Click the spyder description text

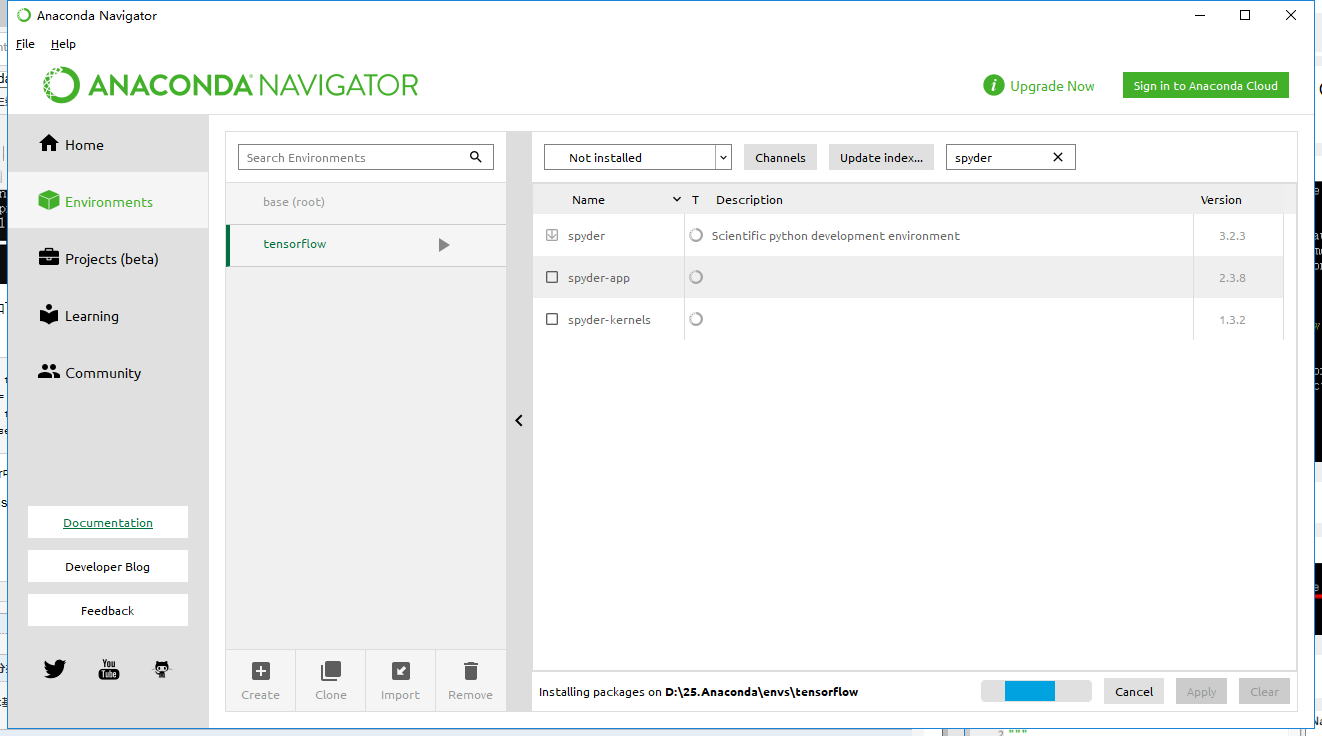pos(835,236)
